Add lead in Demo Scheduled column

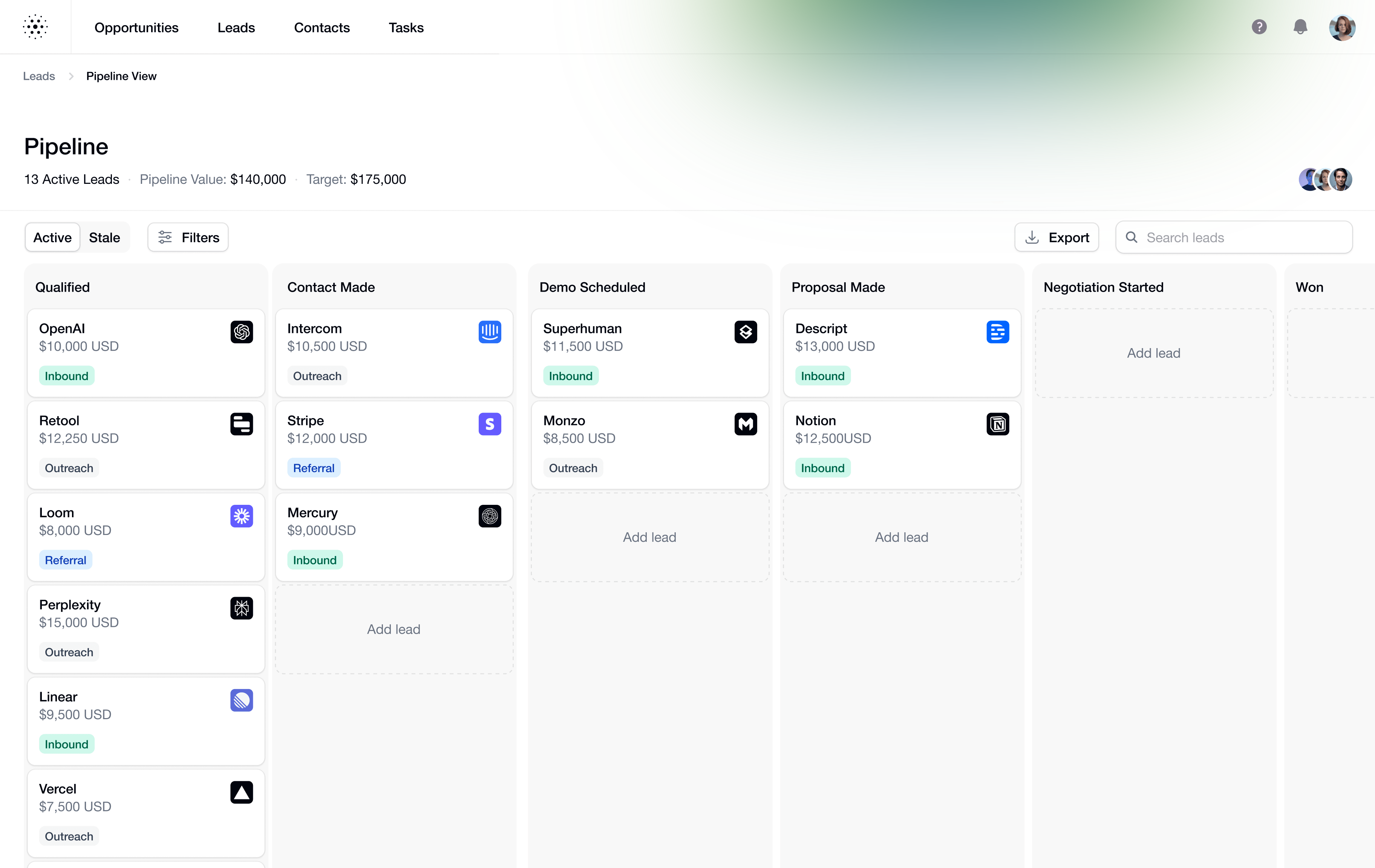(x=650, y=537)
